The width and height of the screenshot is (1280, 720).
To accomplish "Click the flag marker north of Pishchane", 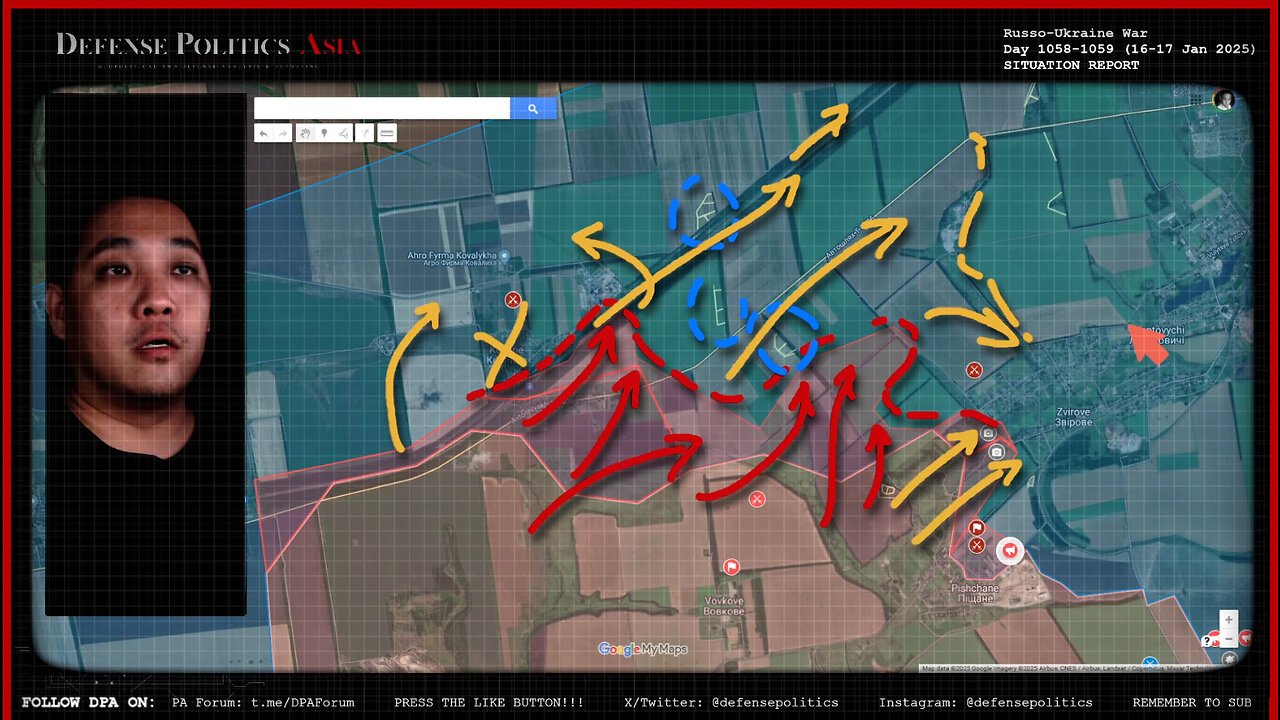I will coord(977,528).
